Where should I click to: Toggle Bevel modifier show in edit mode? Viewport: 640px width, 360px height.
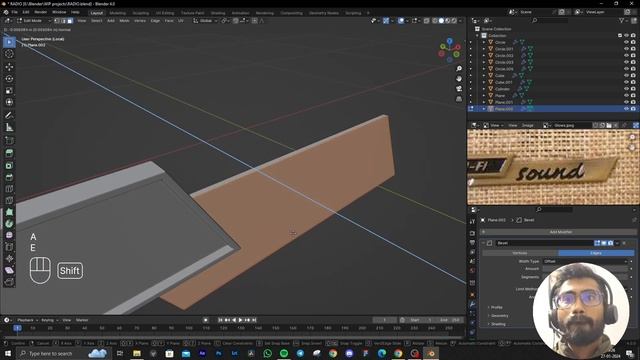tap(597, 243)
